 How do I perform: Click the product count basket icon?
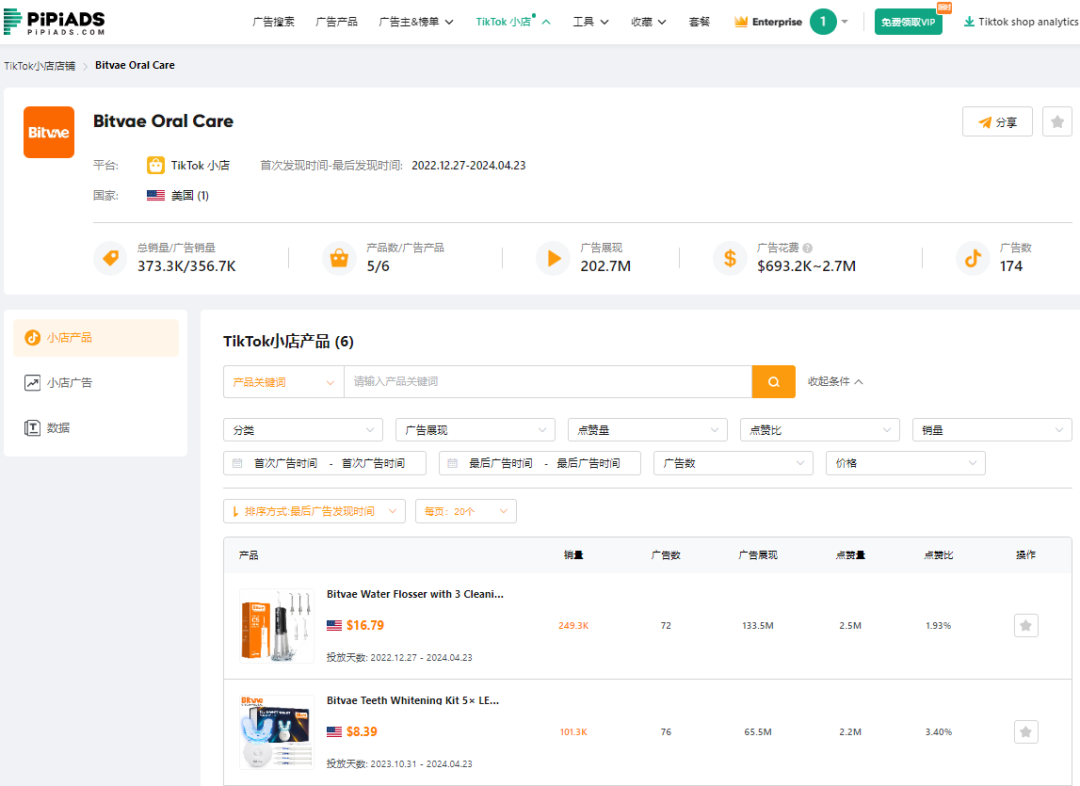(339, 258)
